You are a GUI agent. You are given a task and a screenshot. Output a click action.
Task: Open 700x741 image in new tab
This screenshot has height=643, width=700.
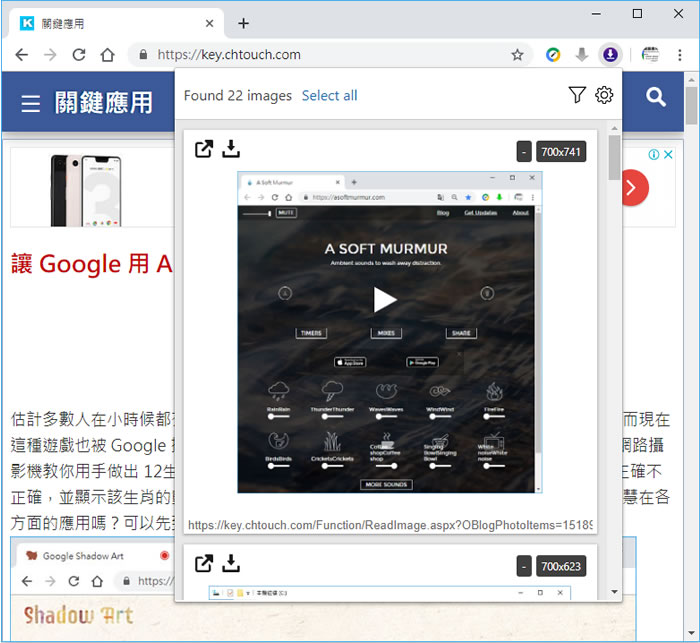[204, 149]
